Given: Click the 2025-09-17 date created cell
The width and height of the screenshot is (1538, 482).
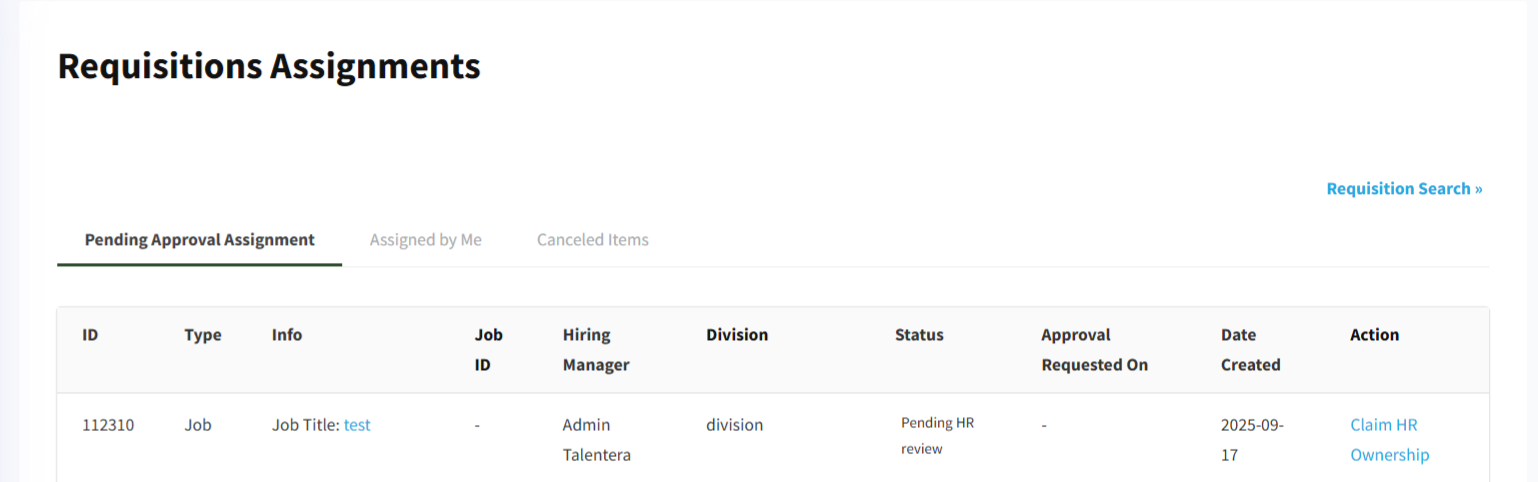Looking at the screenshot, I should 1252,440.
